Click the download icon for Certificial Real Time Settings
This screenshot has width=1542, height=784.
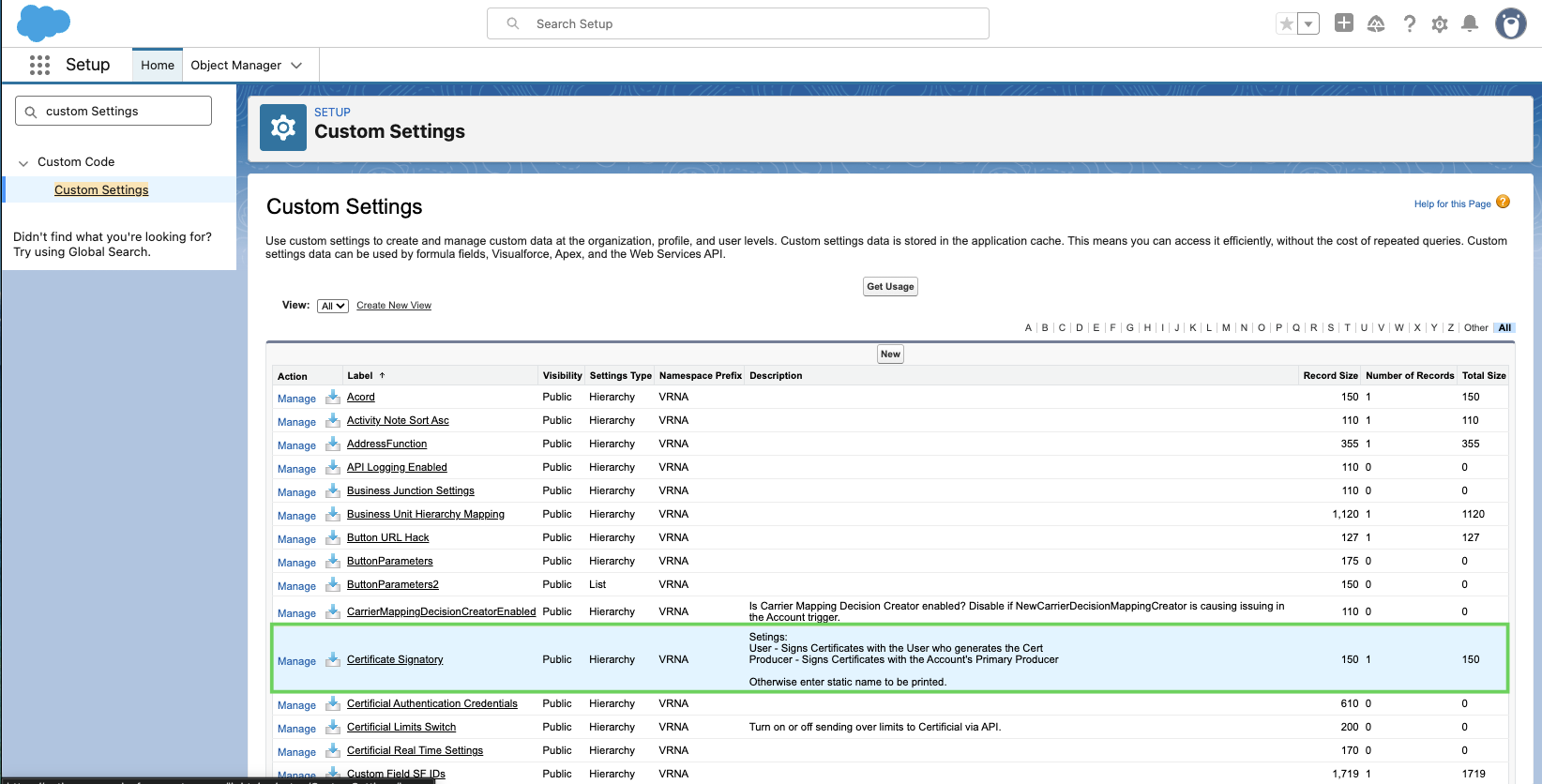pos(333,750)
